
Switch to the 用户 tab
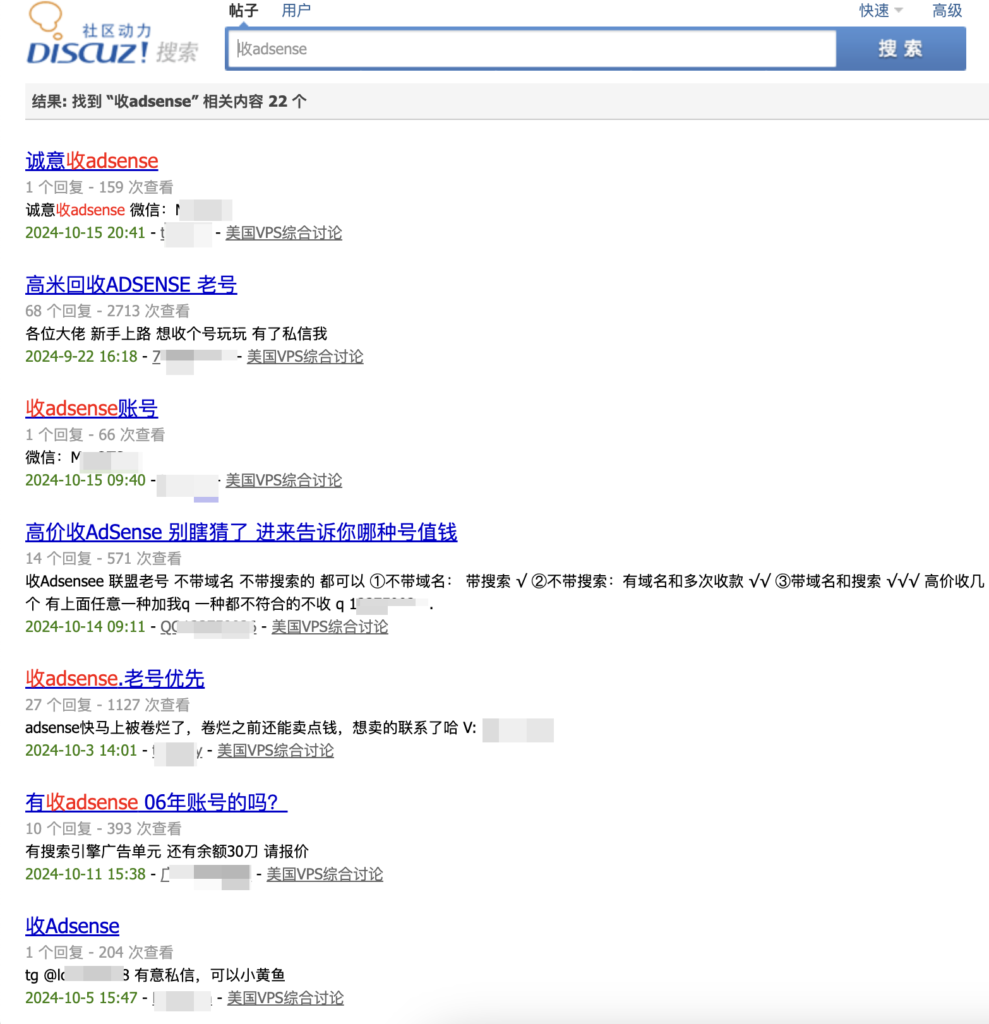pyautogui.click(x=296, y=10)
